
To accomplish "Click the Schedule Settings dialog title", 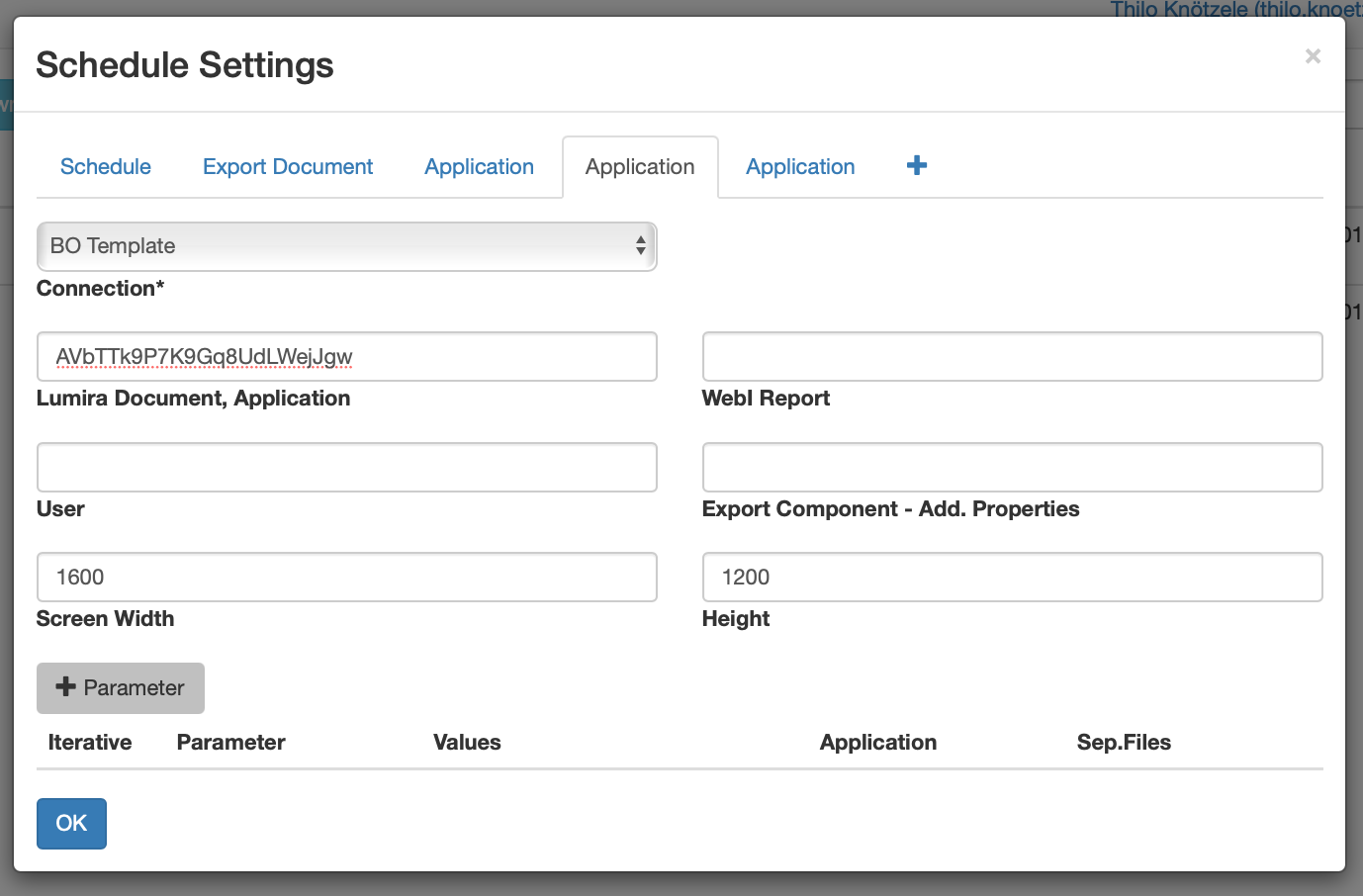I will click(185, 65).
